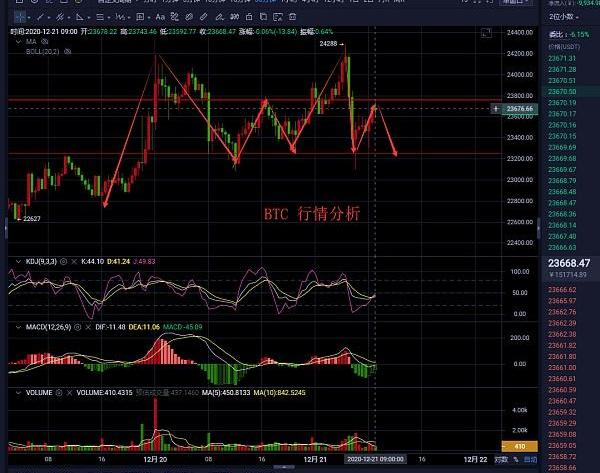Open BOLL indicator settings gear
Image resolution: width=600 pixels, height=473 pixels.
(x=66, y=51)
